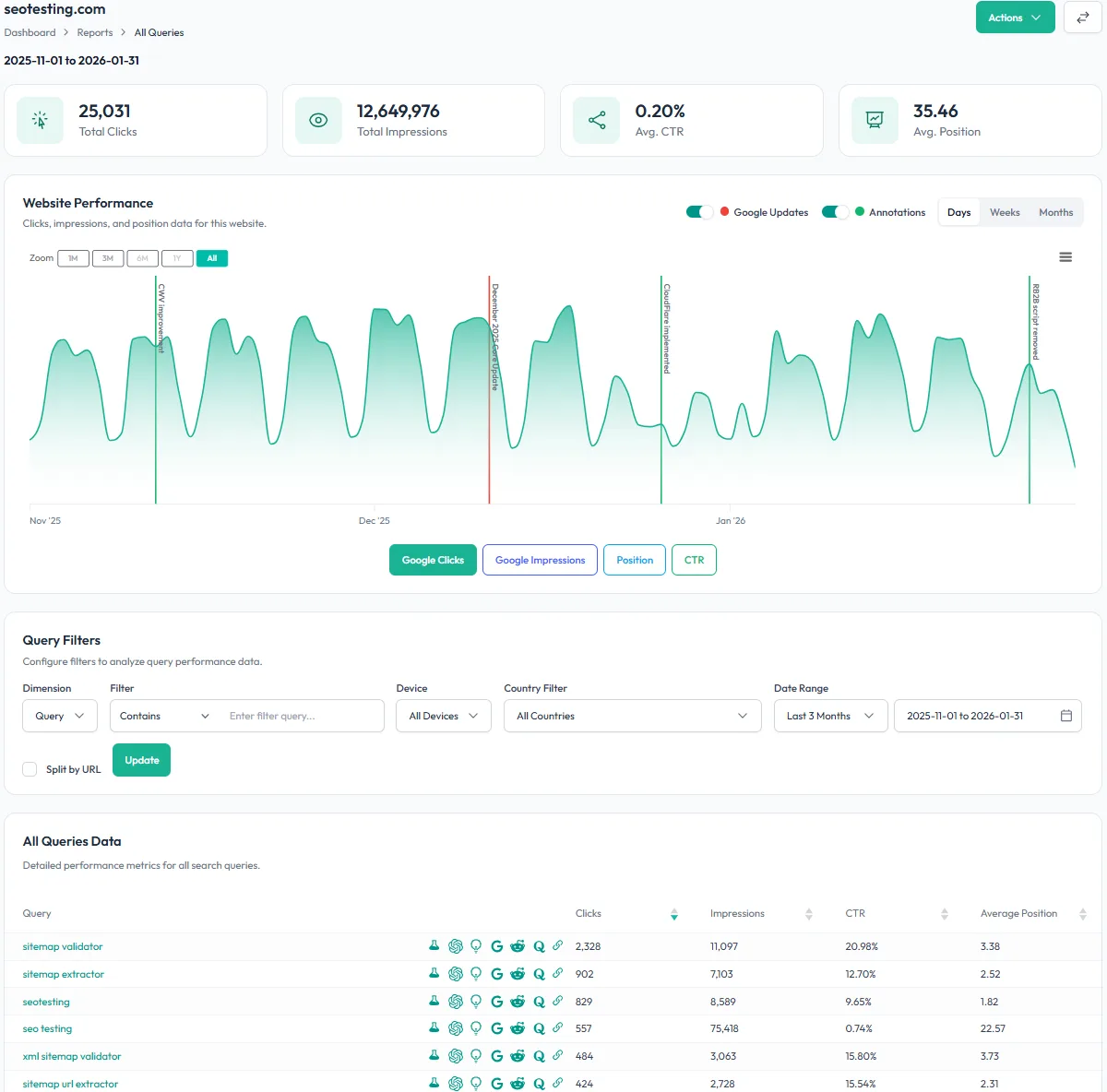Screen dimensions: 1107x1092
Task: Open the Last 3 Months dropdown
Action: (x=829, y=716)
